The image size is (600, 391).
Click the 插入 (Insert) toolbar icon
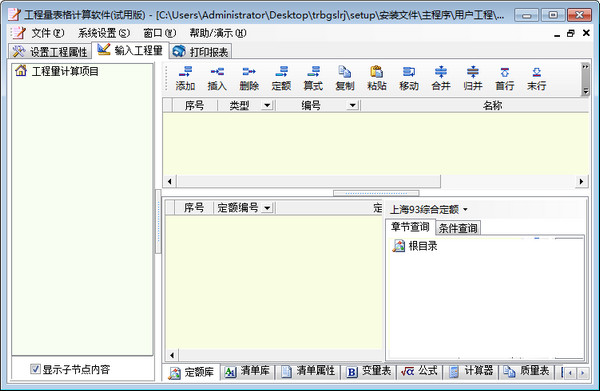pos(217,78)
